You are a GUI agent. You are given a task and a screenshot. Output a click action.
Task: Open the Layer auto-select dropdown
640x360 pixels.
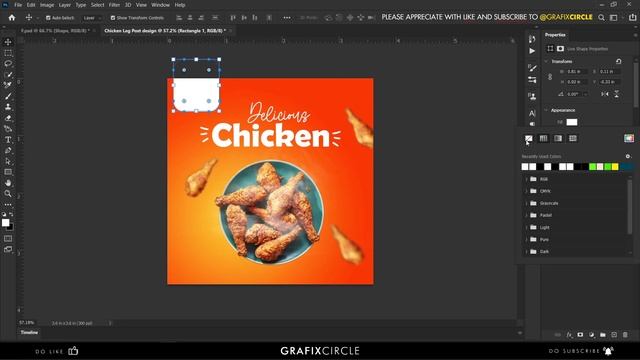[x=92, y=18]
